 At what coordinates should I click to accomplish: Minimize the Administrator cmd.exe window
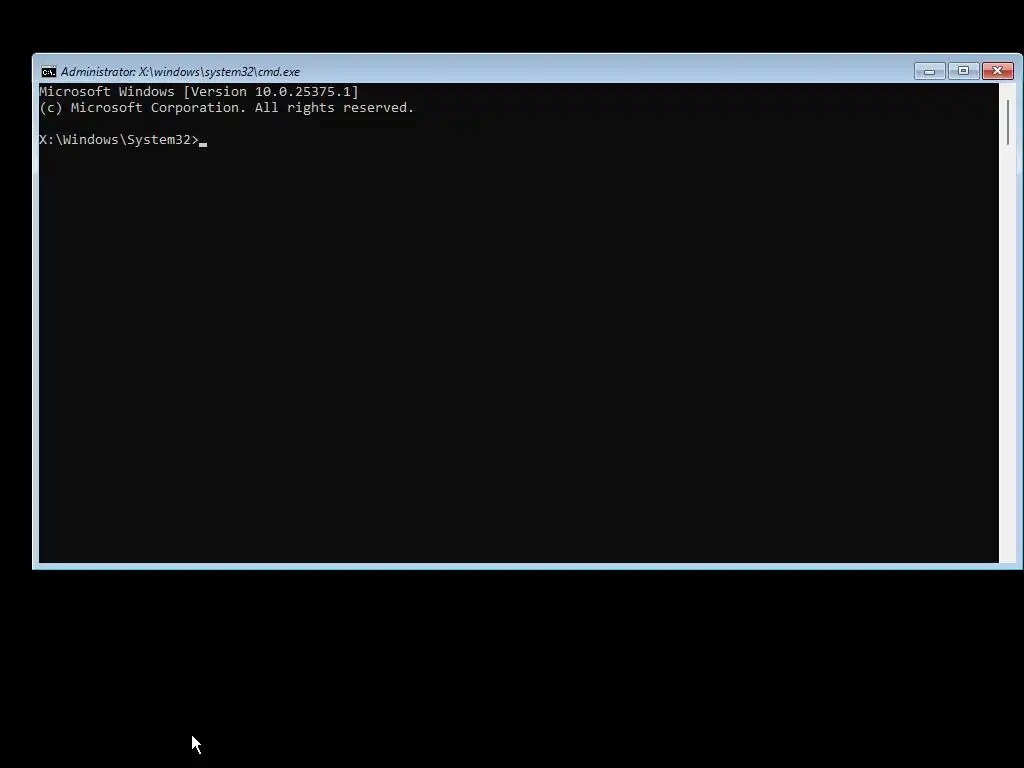(x=929, y=71)
